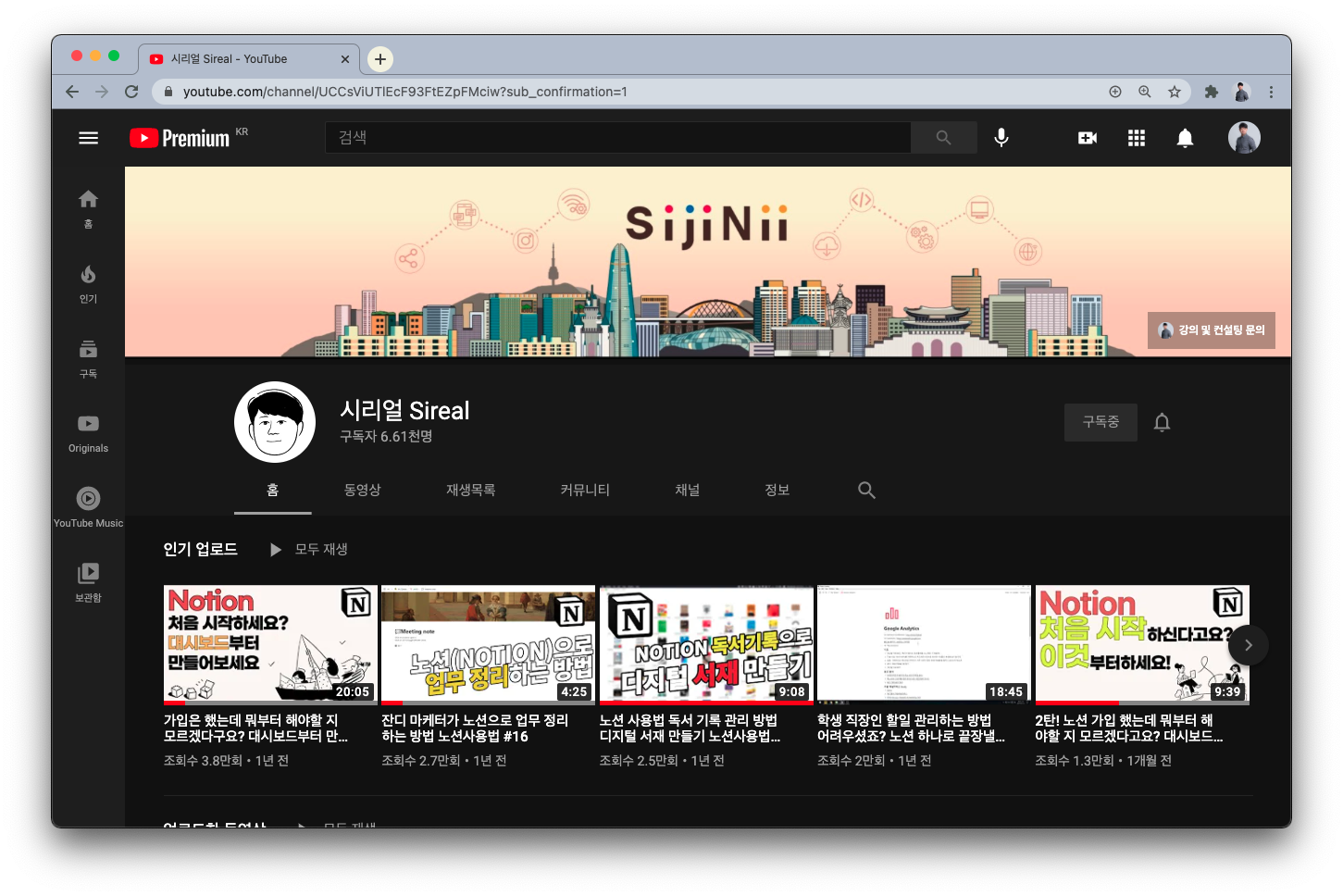Click the search magnifier button
Viewport: 1343px width, 896px height.
(943, 137)
